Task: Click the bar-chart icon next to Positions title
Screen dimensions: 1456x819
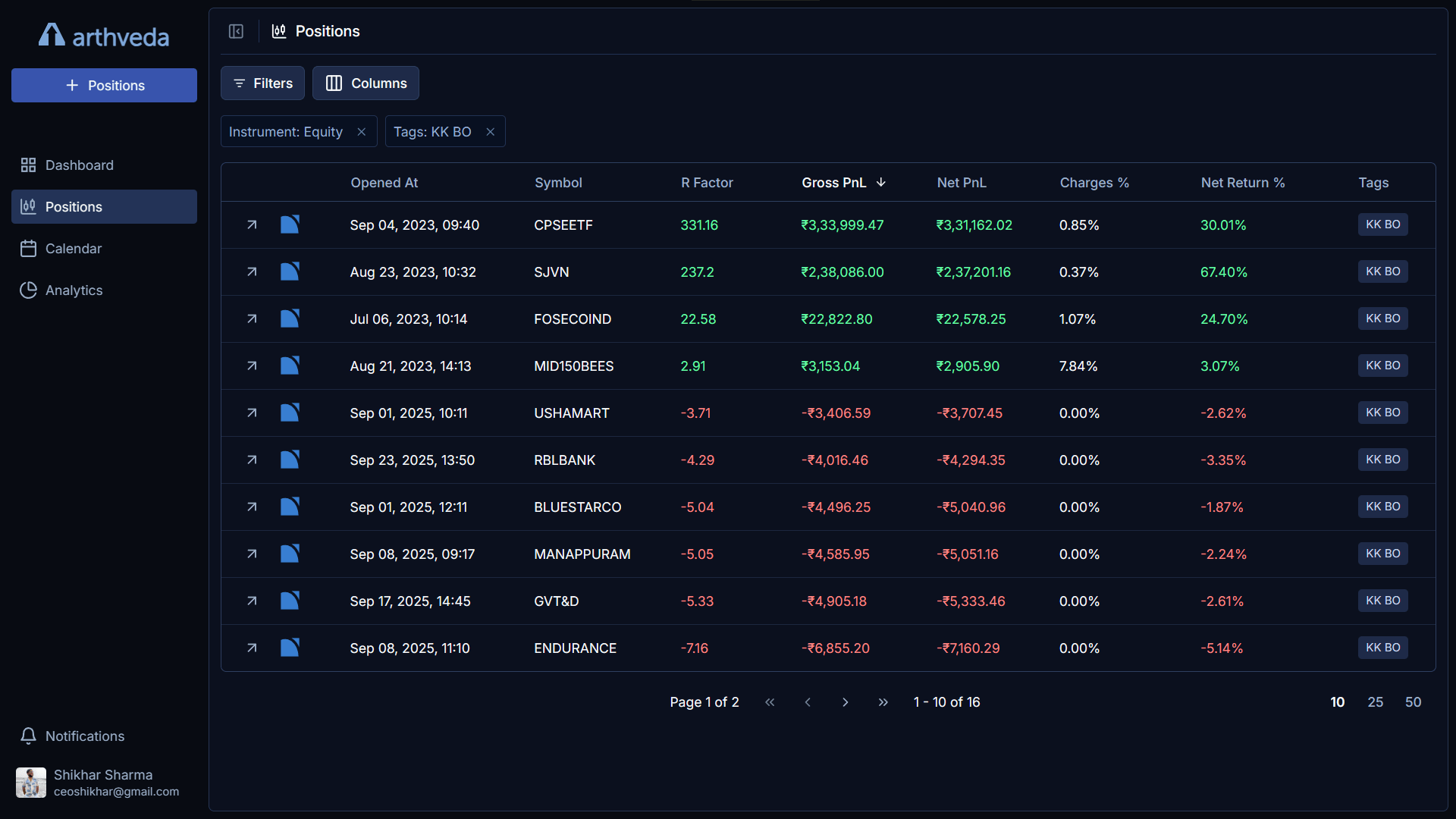Action: (278, 31)
